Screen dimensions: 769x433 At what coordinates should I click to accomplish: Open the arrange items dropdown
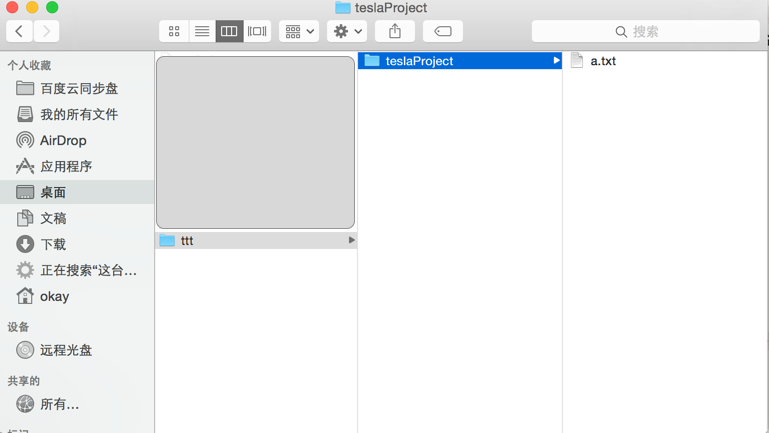coord(299,31)
